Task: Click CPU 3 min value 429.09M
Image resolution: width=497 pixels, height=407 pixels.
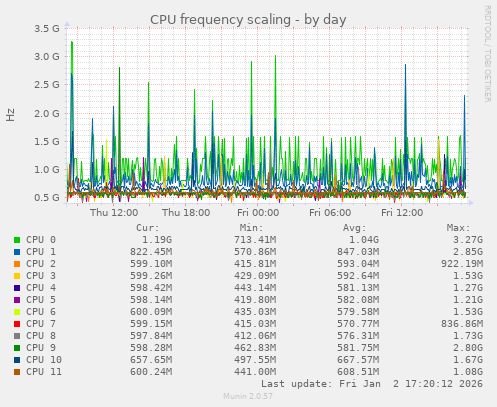Action: (x=255, y=276)
